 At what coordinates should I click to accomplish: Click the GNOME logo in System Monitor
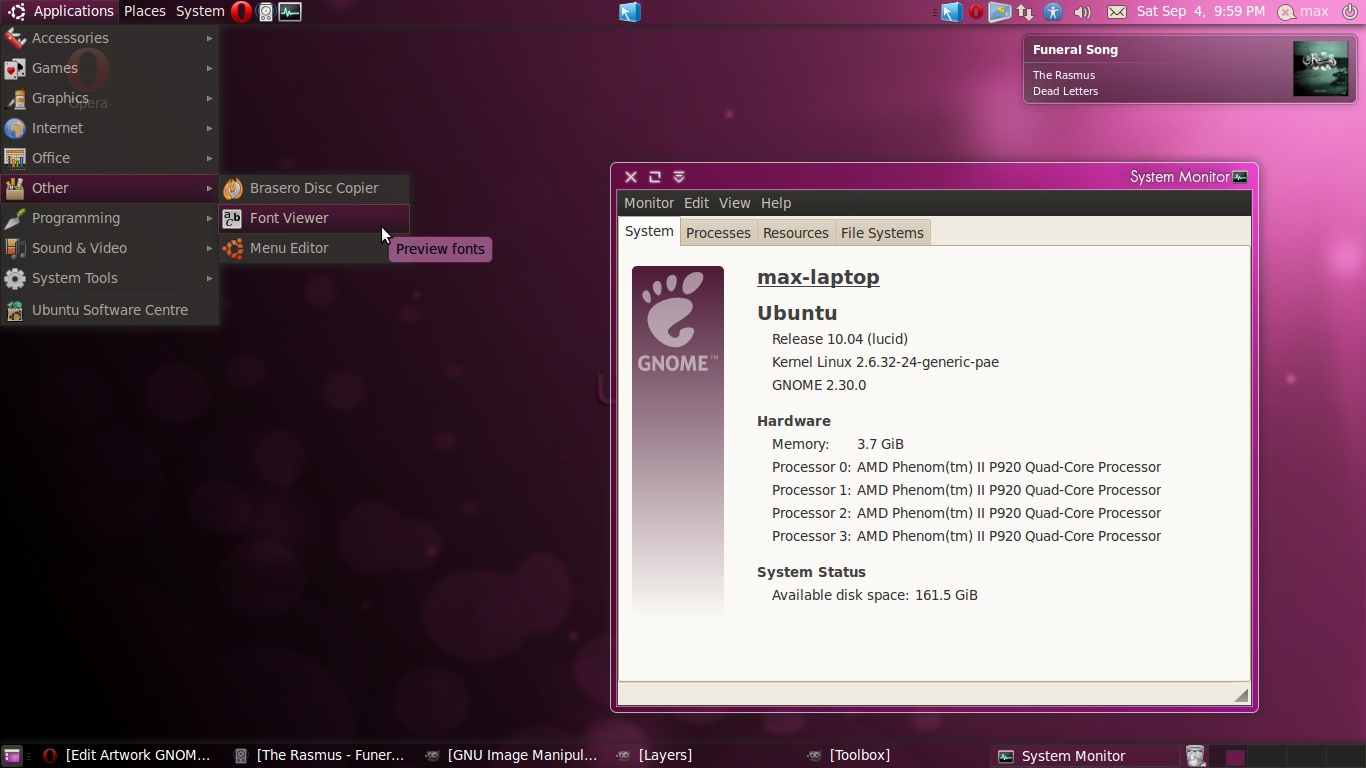point(678,320)
